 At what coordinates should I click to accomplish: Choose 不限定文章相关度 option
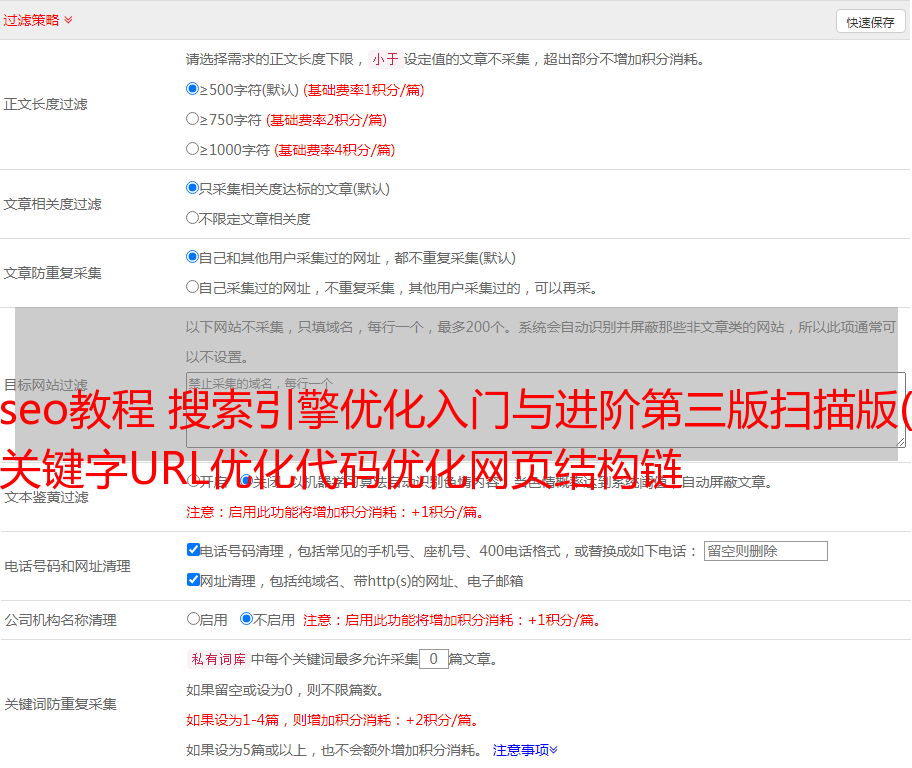193,218
